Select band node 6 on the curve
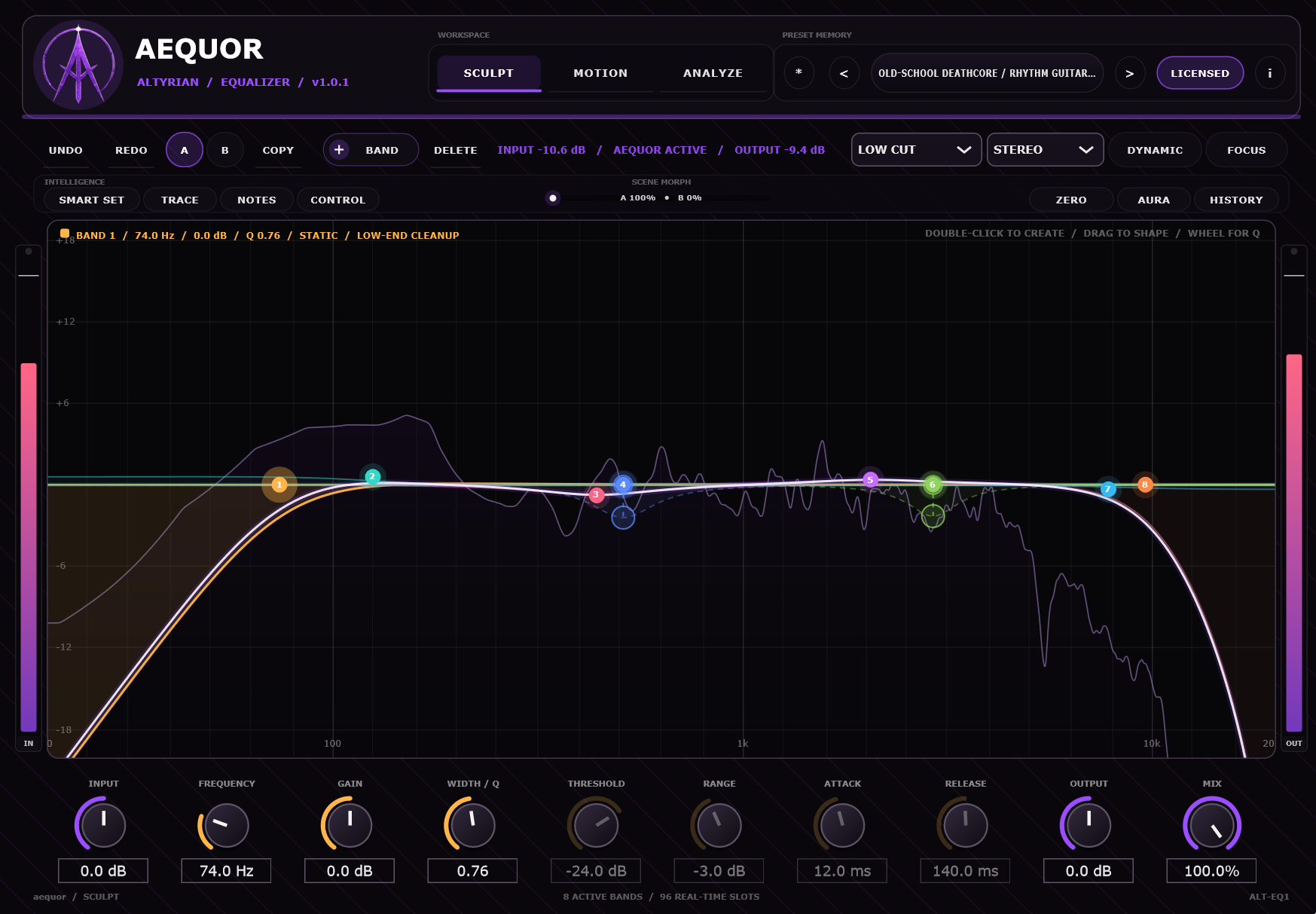 (x=933, y=485)
